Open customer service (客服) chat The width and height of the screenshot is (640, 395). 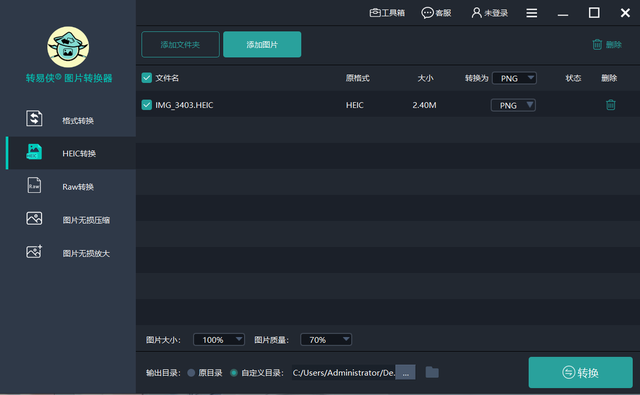[x=427, y=13]
